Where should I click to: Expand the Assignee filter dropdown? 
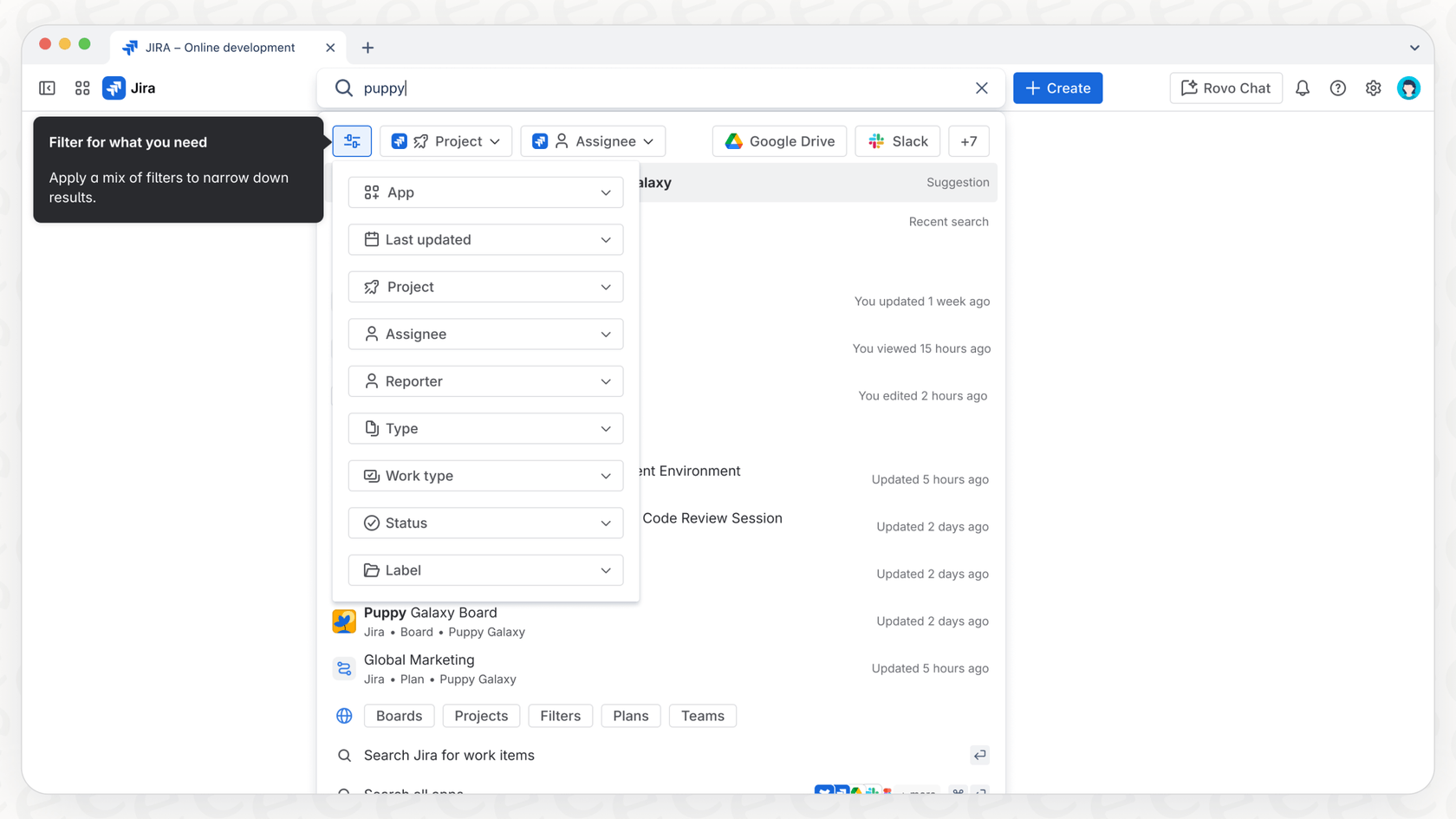pos(485,334)
